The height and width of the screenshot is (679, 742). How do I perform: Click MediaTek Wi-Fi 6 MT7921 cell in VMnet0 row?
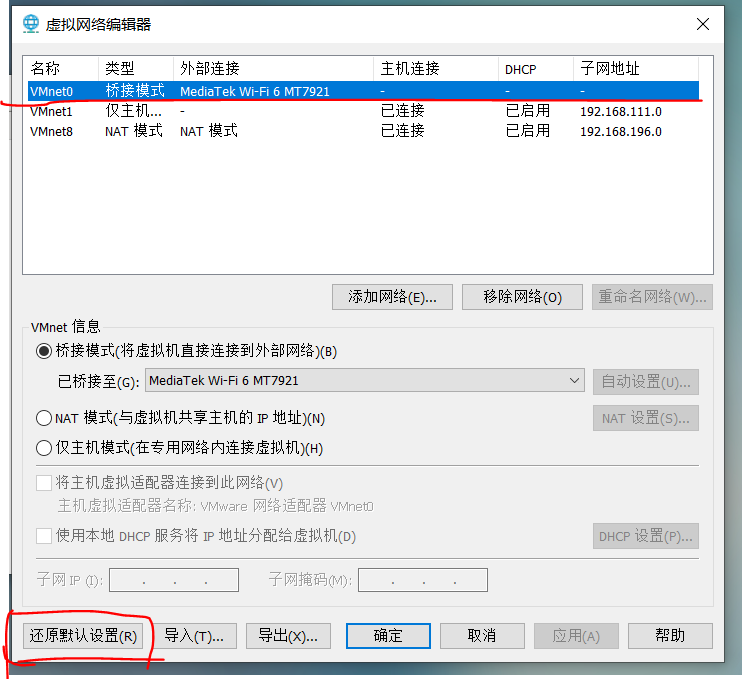coord(255,91)
